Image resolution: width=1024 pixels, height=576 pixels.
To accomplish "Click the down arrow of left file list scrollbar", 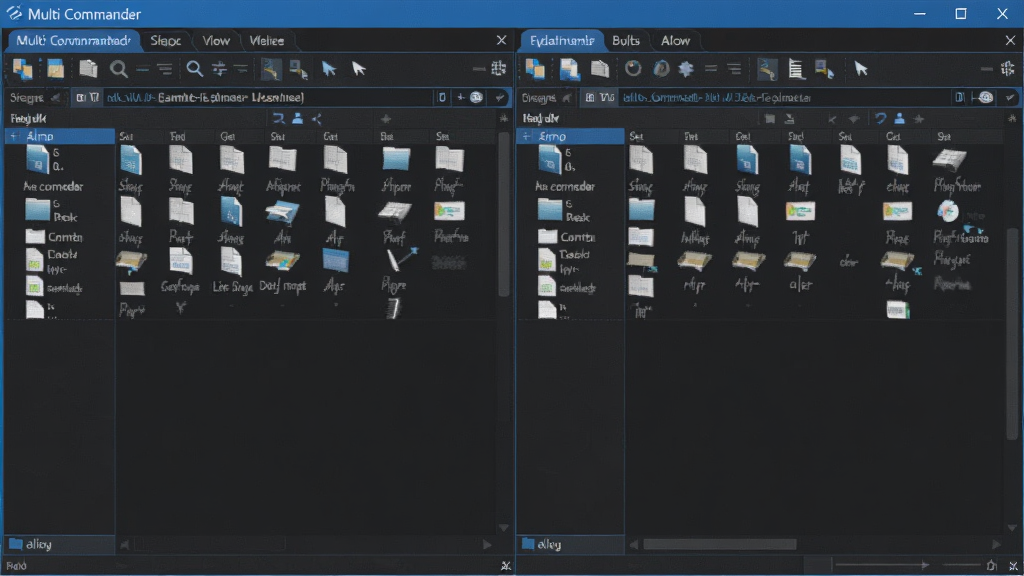I will tap(504, 527).
